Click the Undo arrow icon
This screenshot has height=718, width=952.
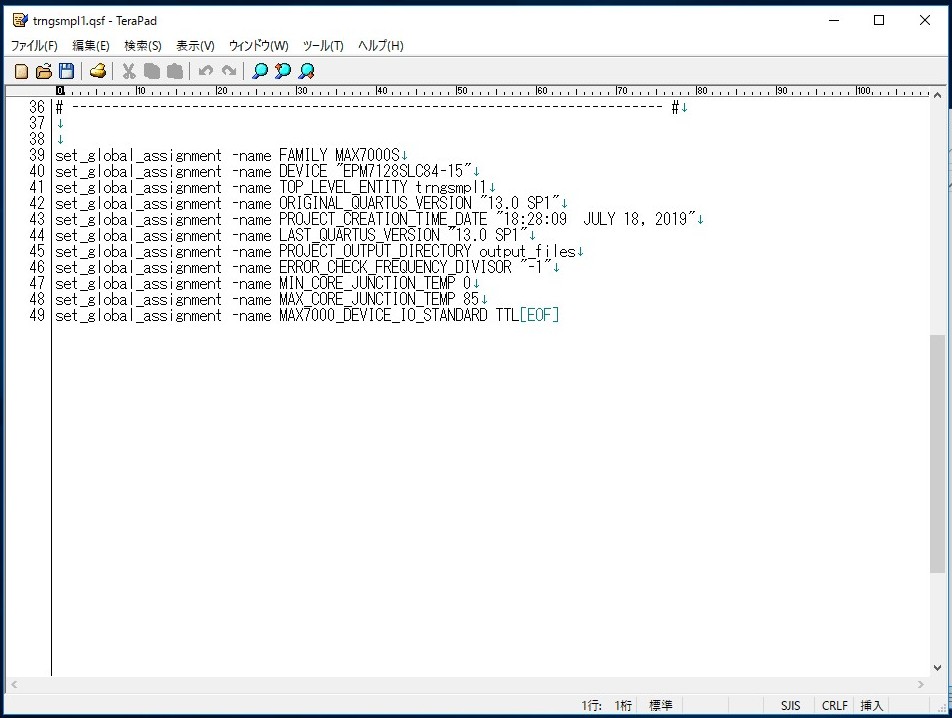(206, 72)
